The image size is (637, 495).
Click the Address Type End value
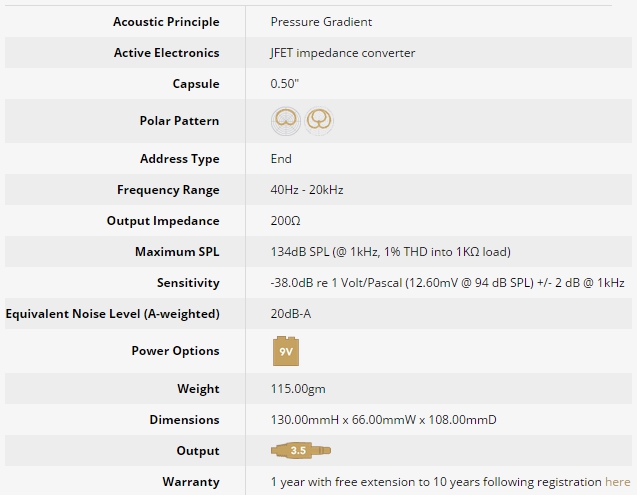click(x=281, y=159)
